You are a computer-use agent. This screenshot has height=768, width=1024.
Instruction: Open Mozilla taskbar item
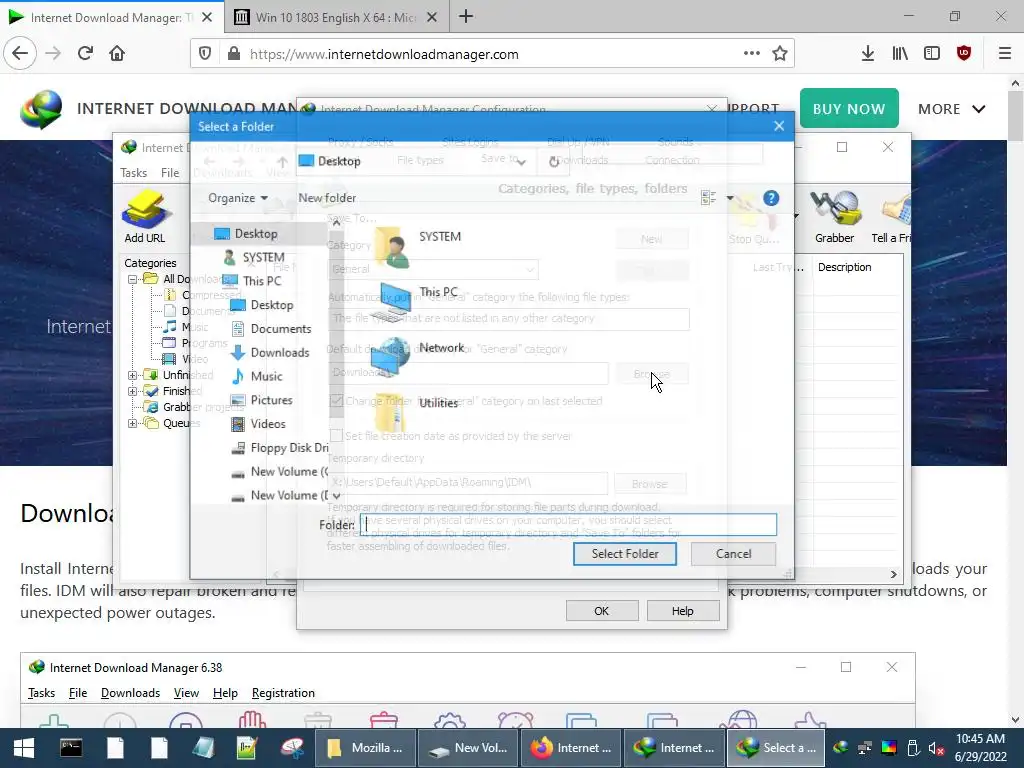366,748
